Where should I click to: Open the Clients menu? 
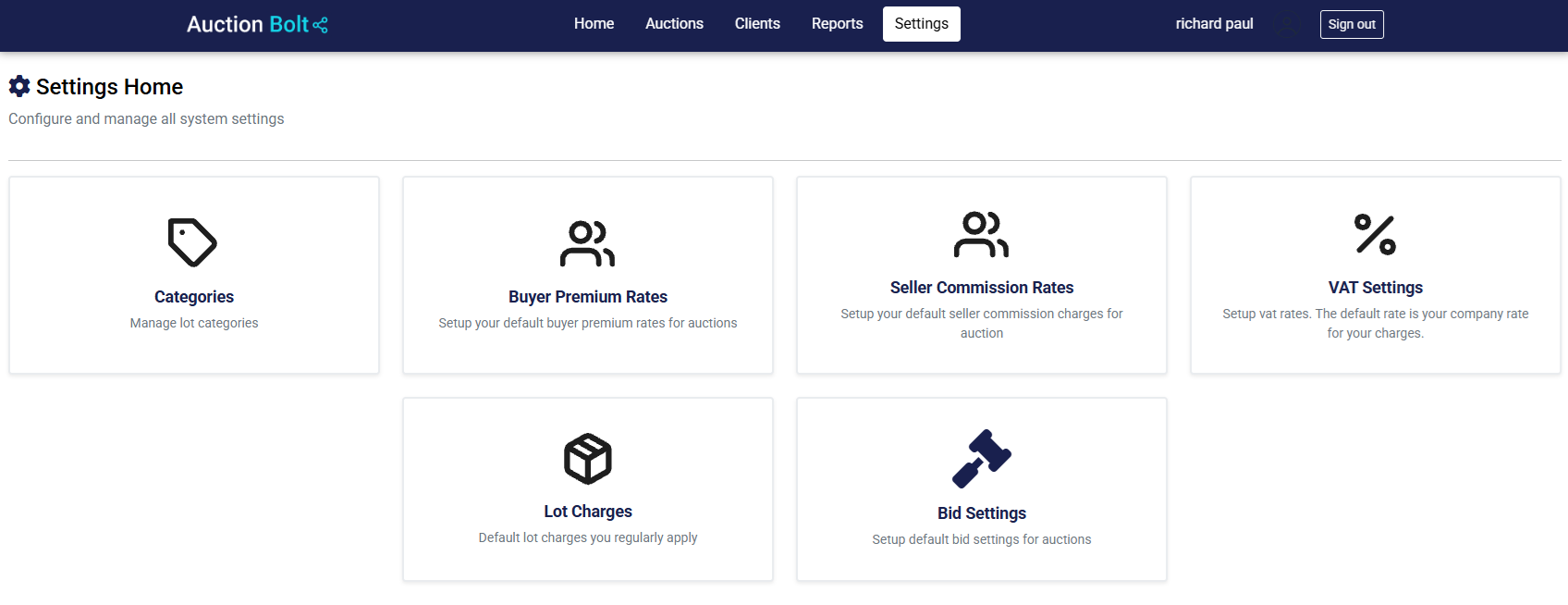click(757, 24)
